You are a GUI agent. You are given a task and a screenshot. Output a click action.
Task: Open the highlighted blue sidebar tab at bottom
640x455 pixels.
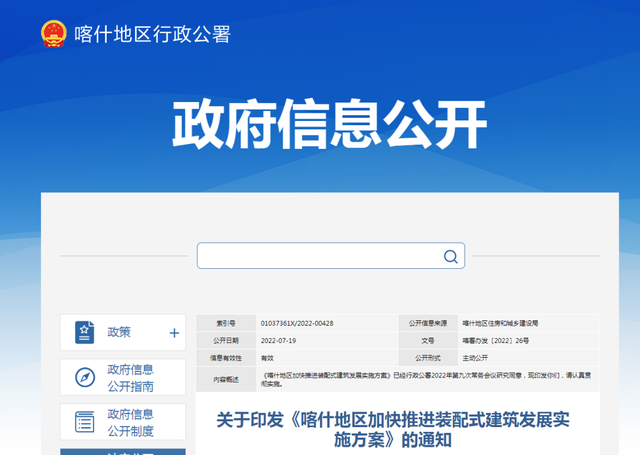(123, 452)
